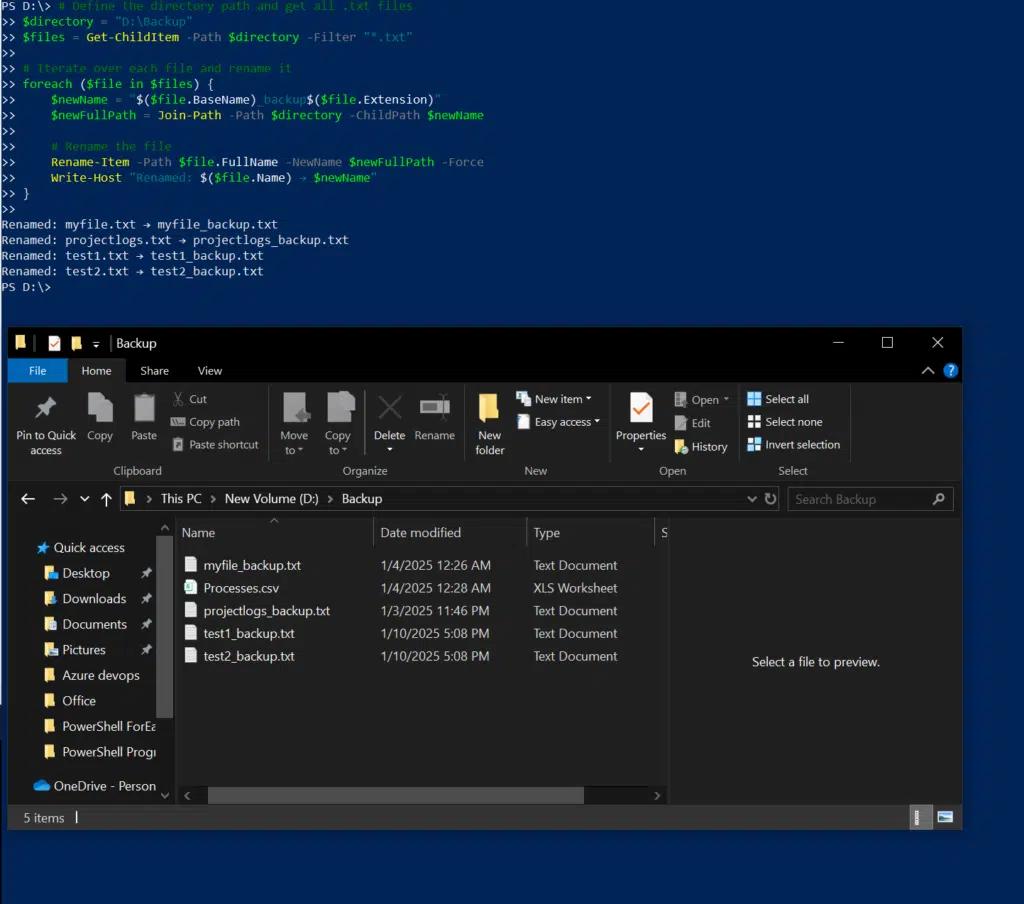The height and width of the screenshot is (904, 1024).
Task: Select all files using Select all
Action: click(x=781, y=398)
